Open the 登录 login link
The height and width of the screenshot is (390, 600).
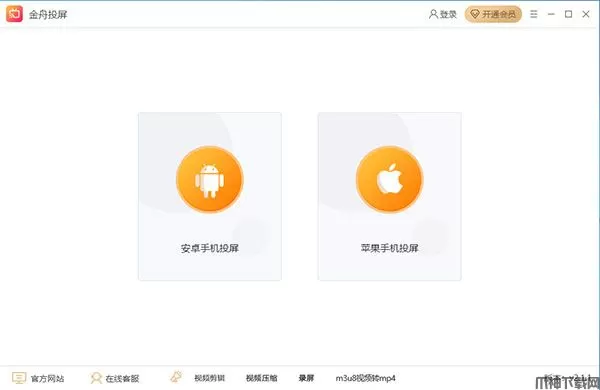click(x=448, y=14)
